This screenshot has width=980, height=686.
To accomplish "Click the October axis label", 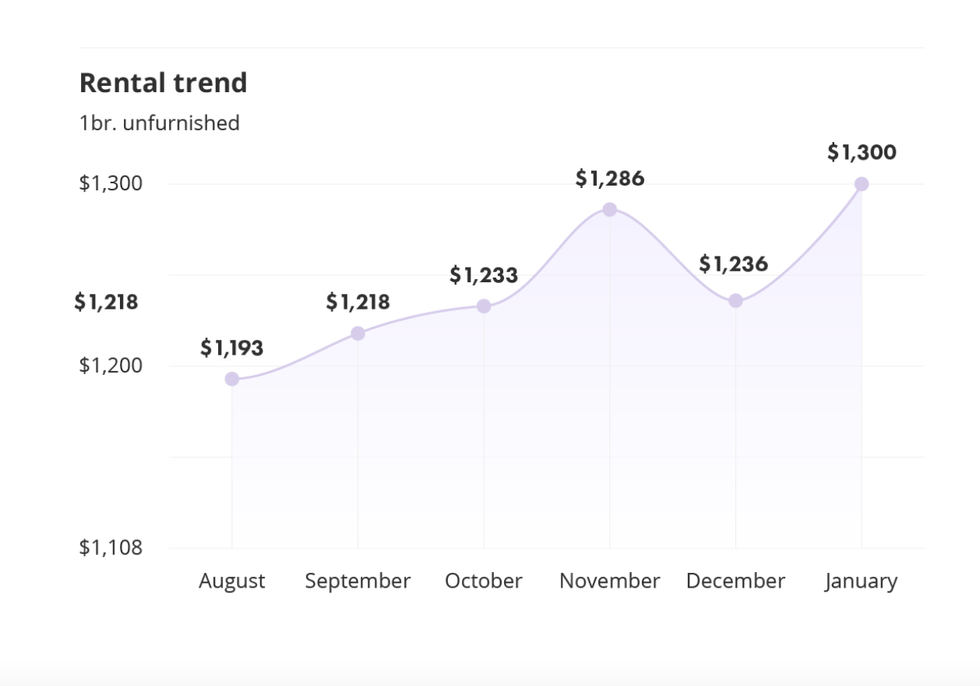I will (x=484, y=581).
